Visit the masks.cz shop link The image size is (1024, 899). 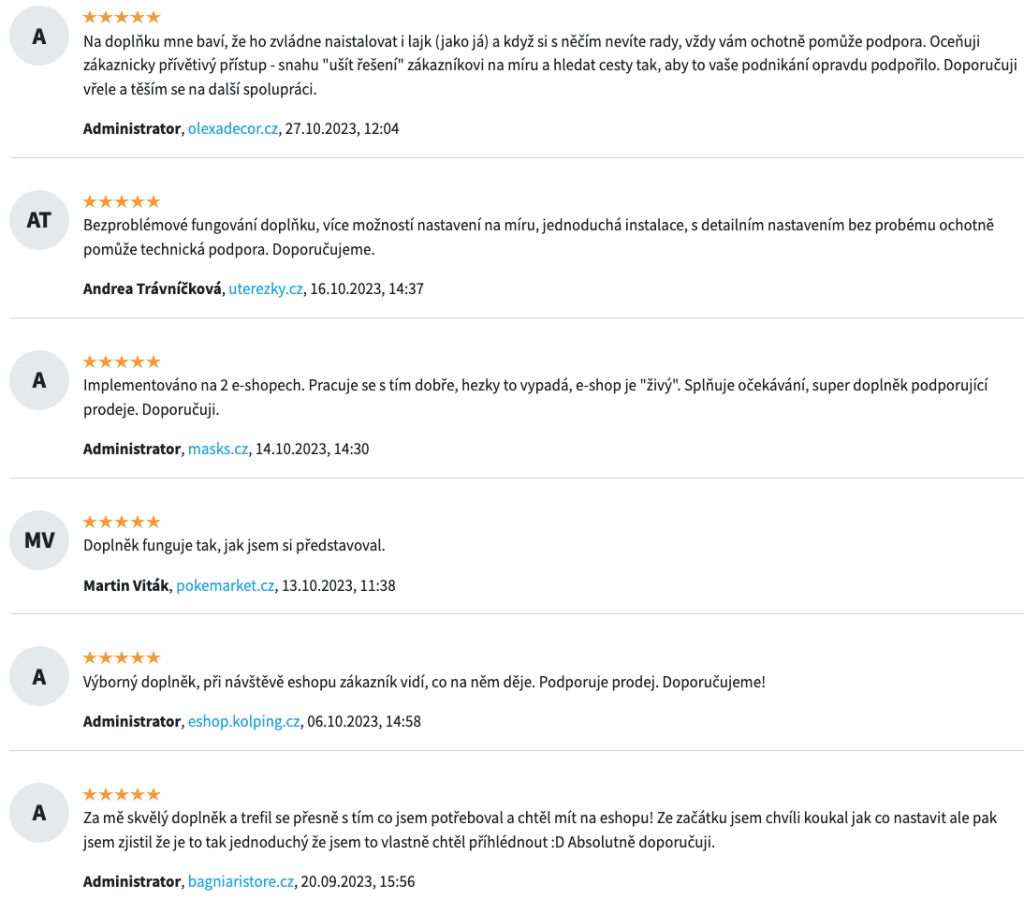218,449
